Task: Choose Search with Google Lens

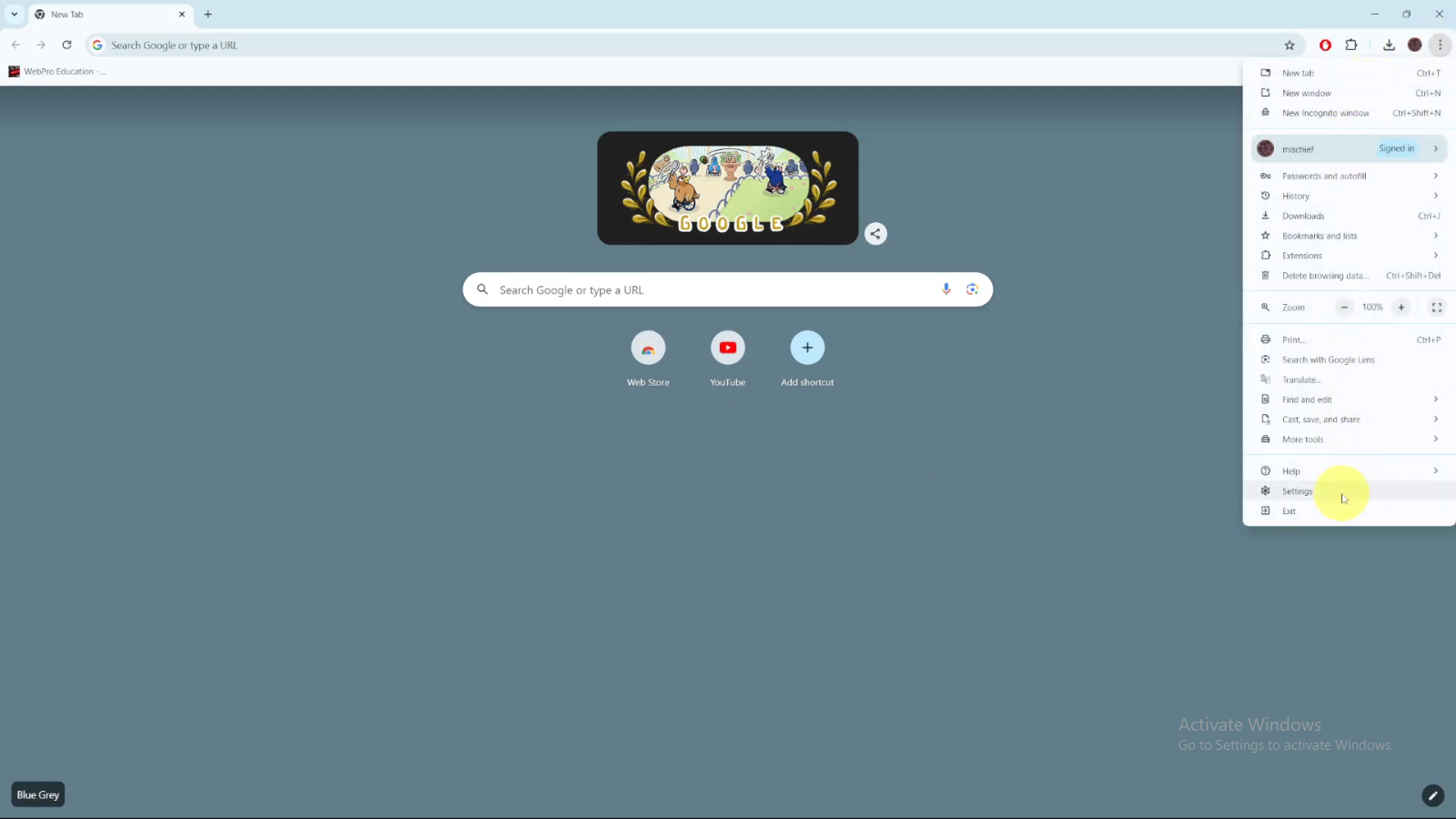Action: 1350,359
